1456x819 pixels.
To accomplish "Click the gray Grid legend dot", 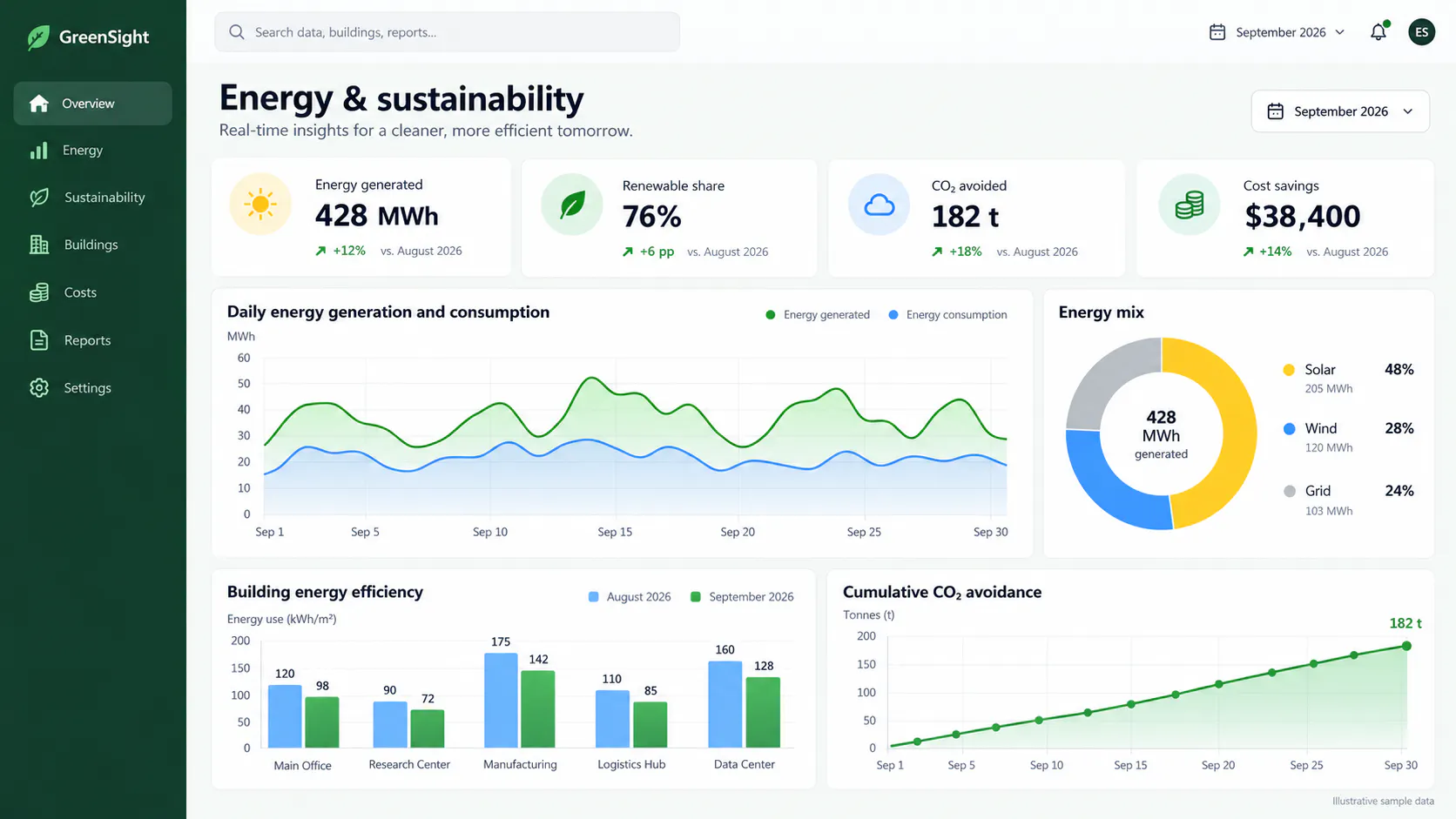I will pyautogui.click(x=1289, y=491).
